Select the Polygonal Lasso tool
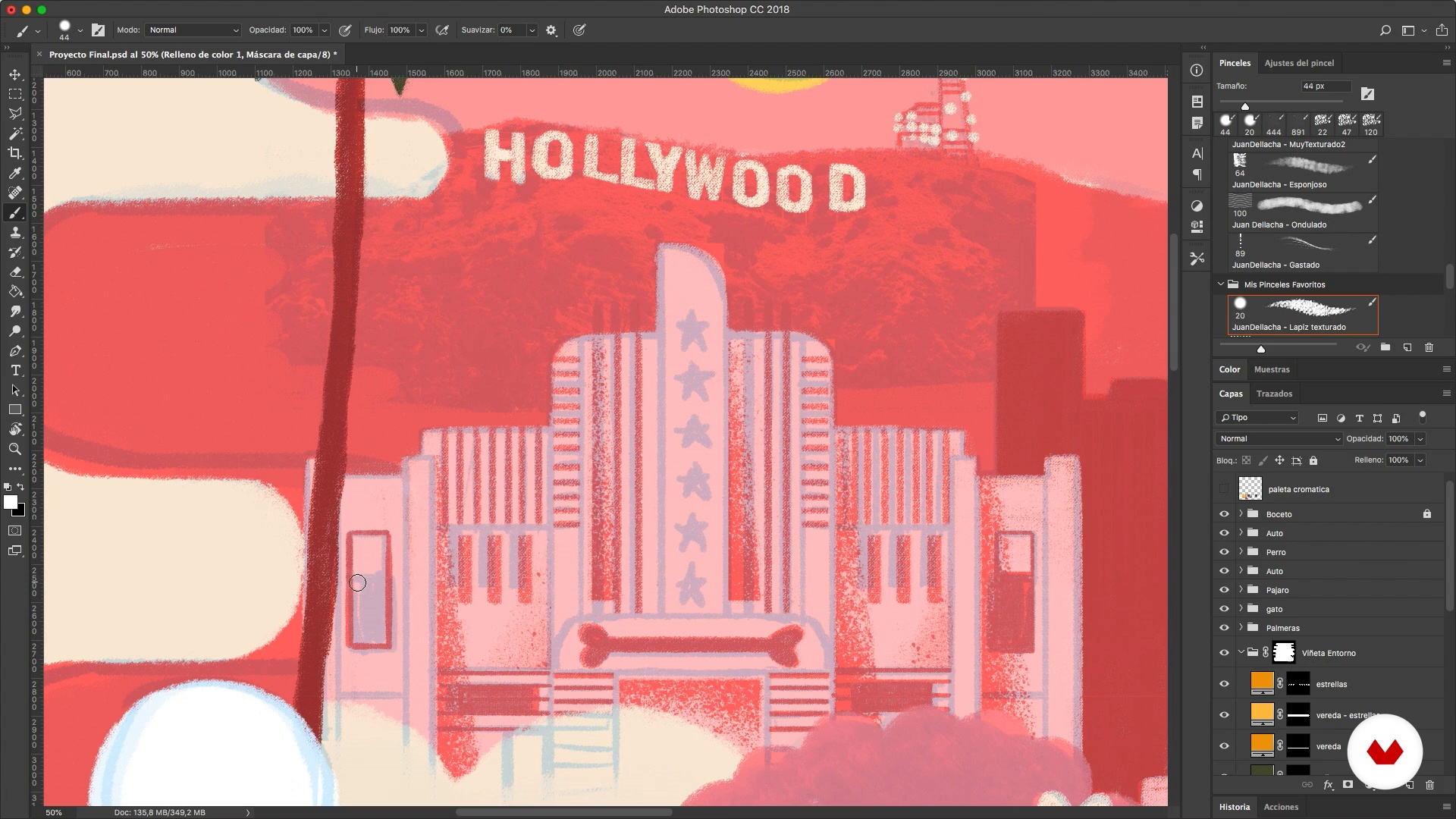 coord(15,114)
